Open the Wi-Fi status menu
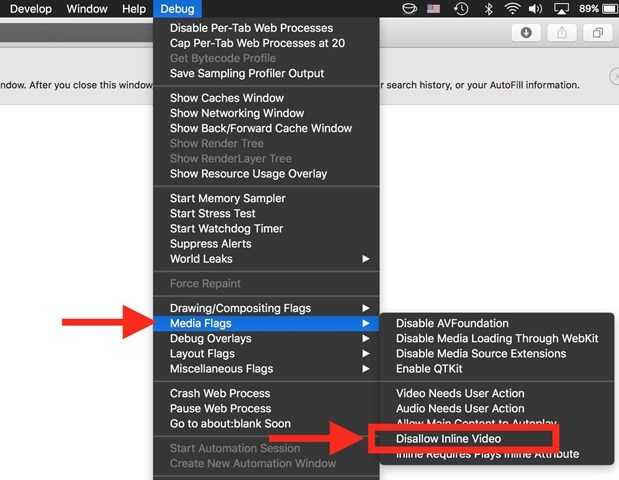 (x=512, y=9)
